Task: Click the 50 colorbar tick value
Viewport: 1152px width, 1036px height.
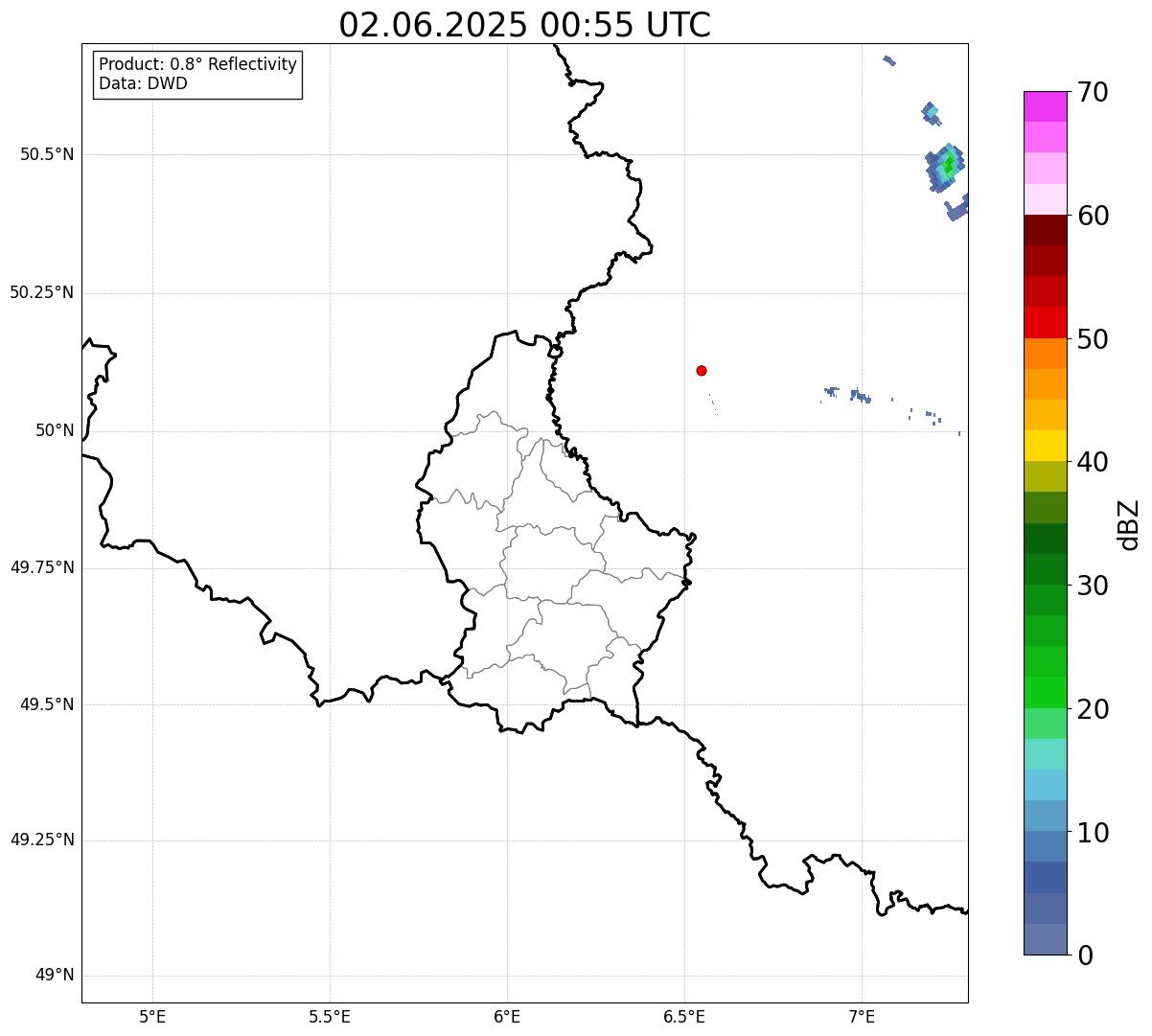Action: (1093, 339)
